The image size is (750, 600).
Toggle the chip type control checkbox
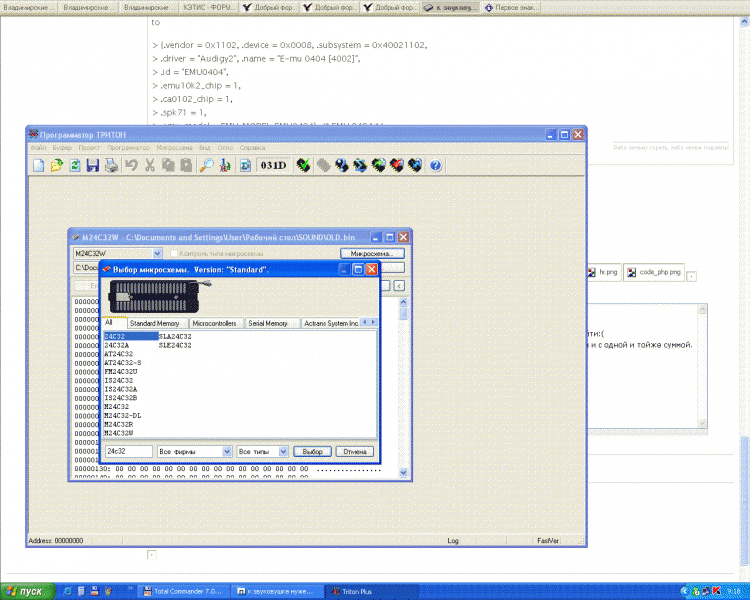click(174, 253)
